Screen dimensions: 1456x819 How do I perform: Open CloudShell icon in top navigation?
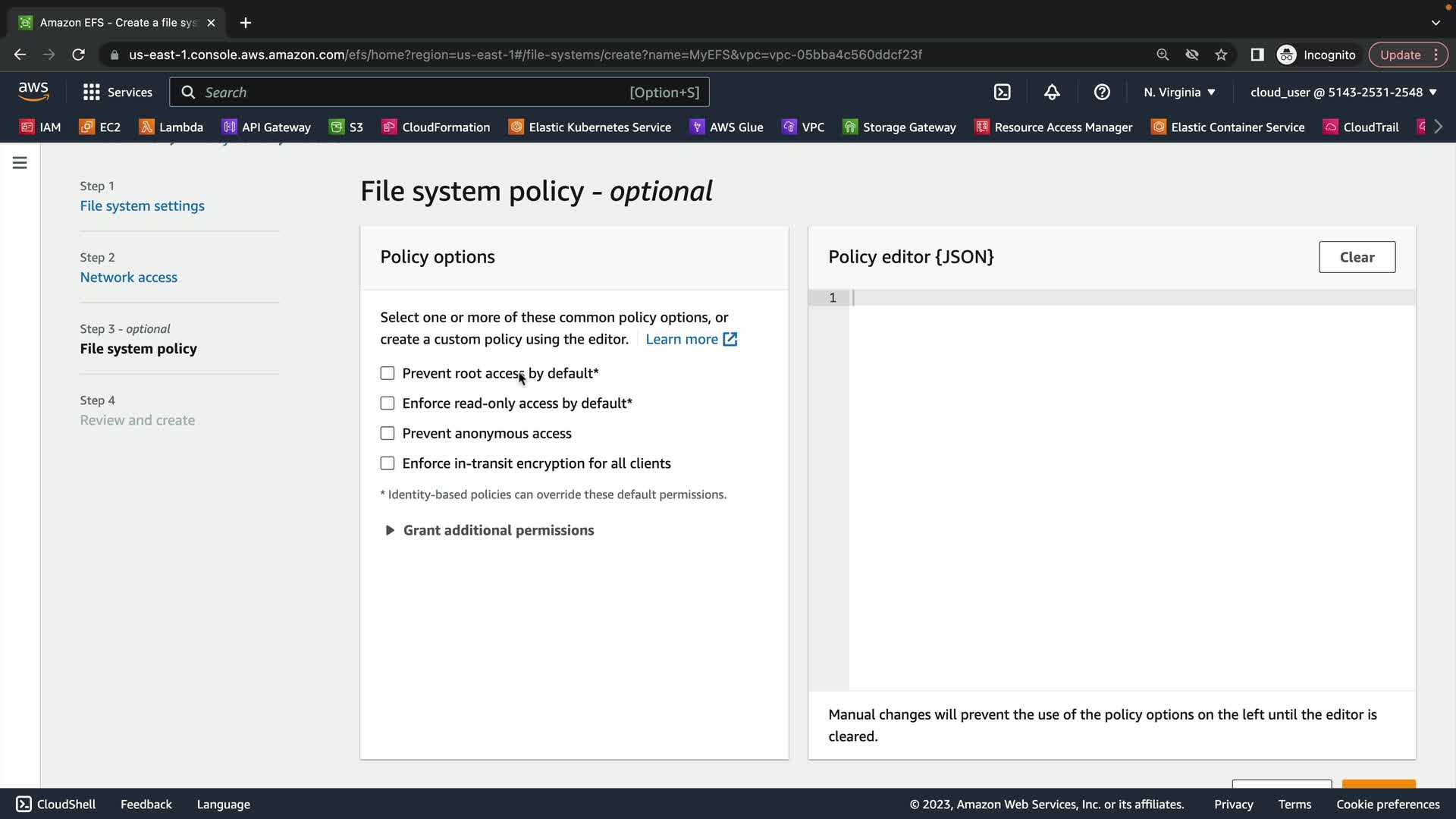point(1002,92)
